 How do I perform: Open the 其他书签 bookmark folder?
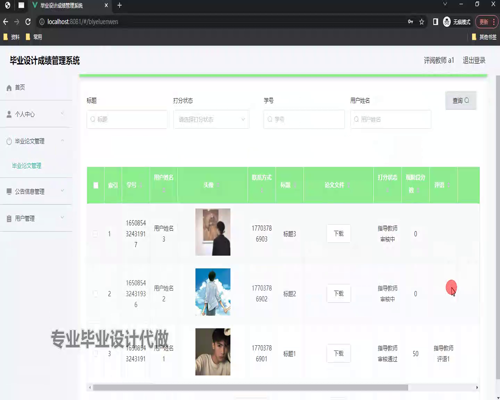click(x=484, y=37)
